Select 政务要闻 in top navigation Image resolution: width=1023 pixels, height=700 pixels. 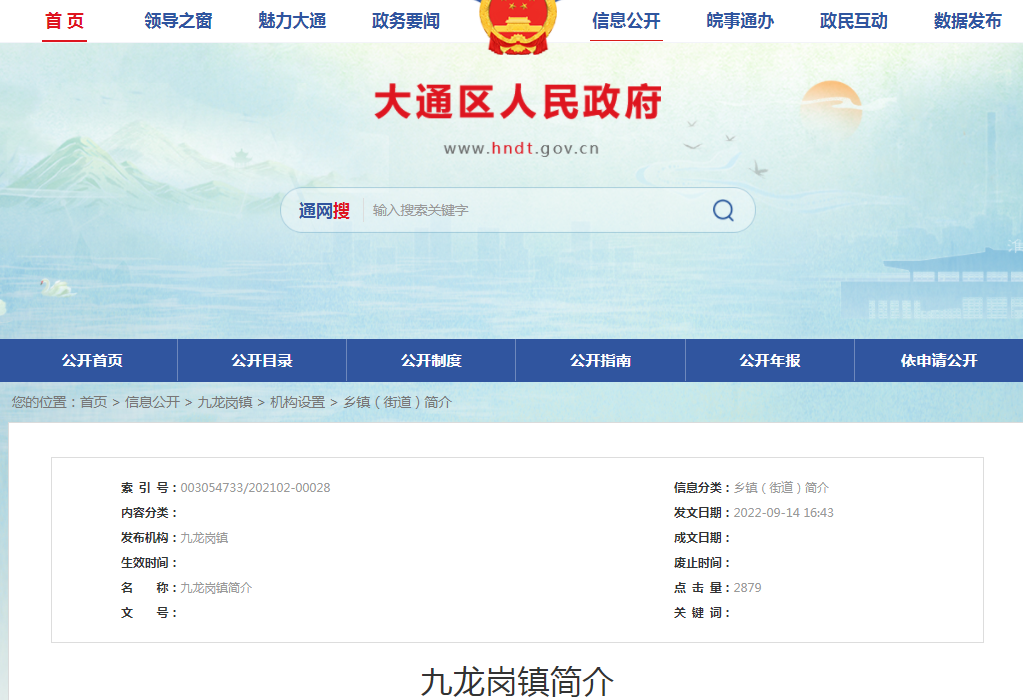(405, 21)
